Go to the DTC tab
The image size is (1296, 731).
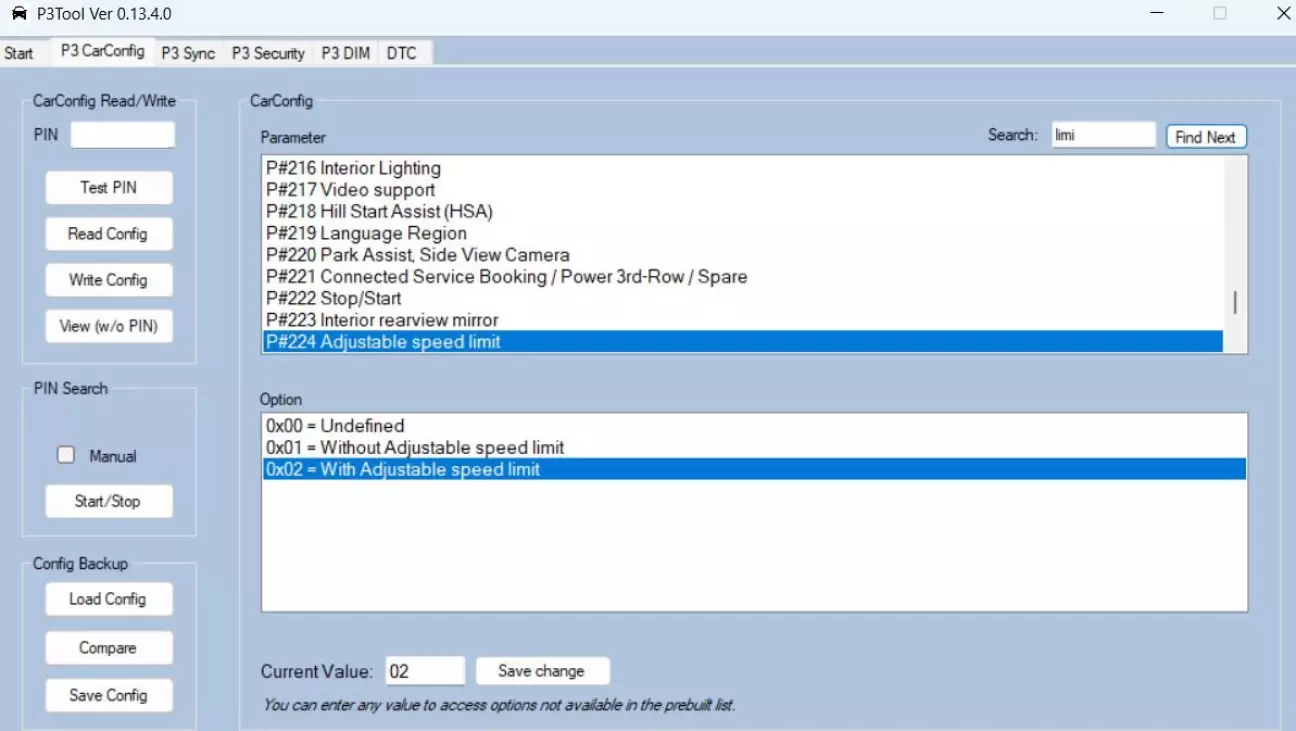click(401, 53)
